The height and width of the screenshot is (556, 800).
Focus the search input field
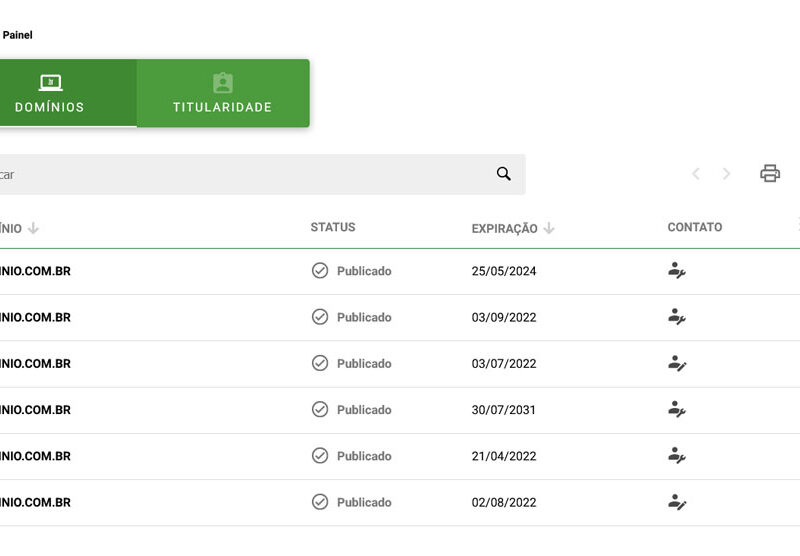262,174
